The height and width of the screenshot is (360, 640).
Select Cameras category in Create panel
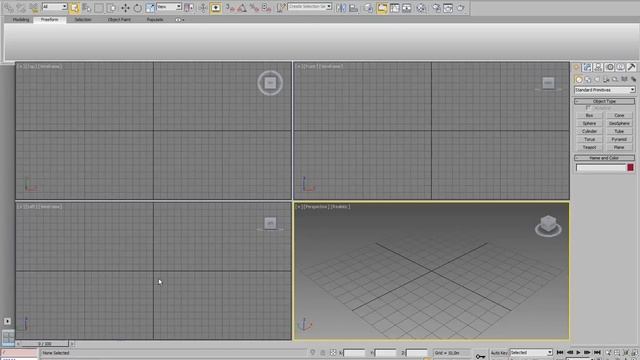tap(606, 80)
